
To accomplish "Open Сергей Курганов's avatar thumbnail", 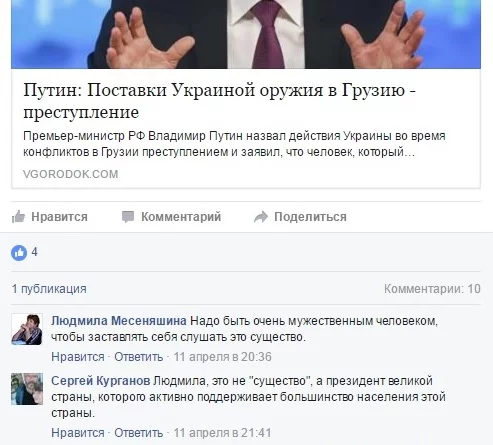I will tap(27, 389).
